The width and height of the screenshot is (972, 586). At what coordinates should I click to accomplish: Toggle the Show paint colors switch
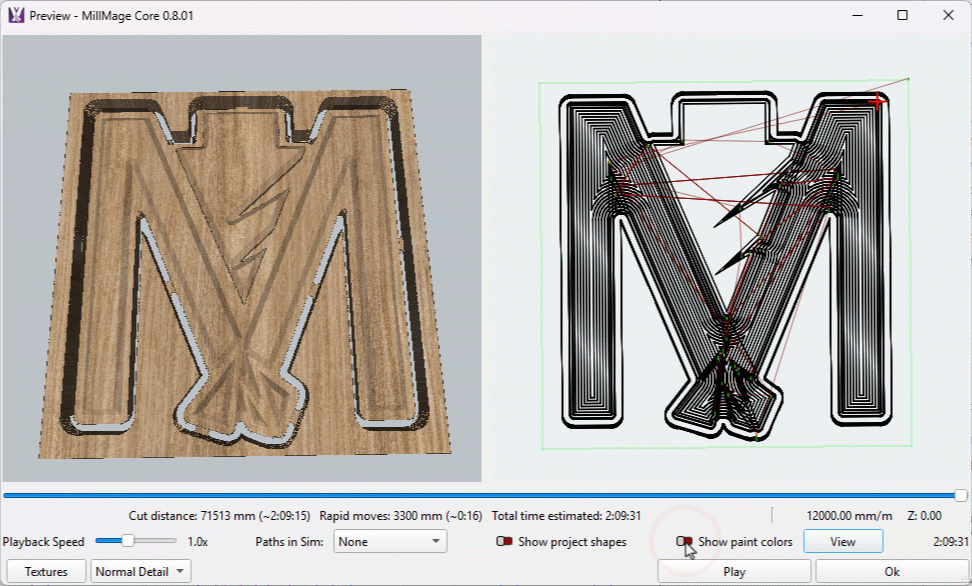pyautogui.click(x=684, y=542)
